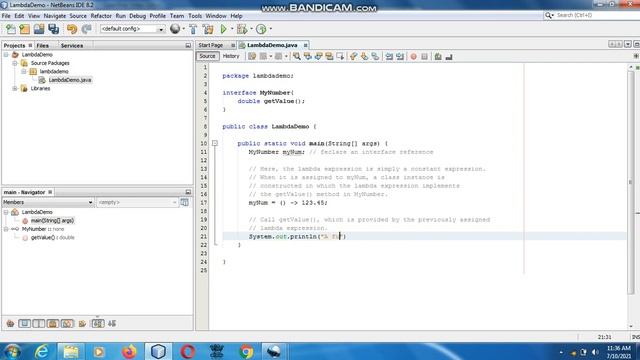Click the Debug Project toolbar icon
Viewport: 640px width, 360px height.
tap(242, 29)
